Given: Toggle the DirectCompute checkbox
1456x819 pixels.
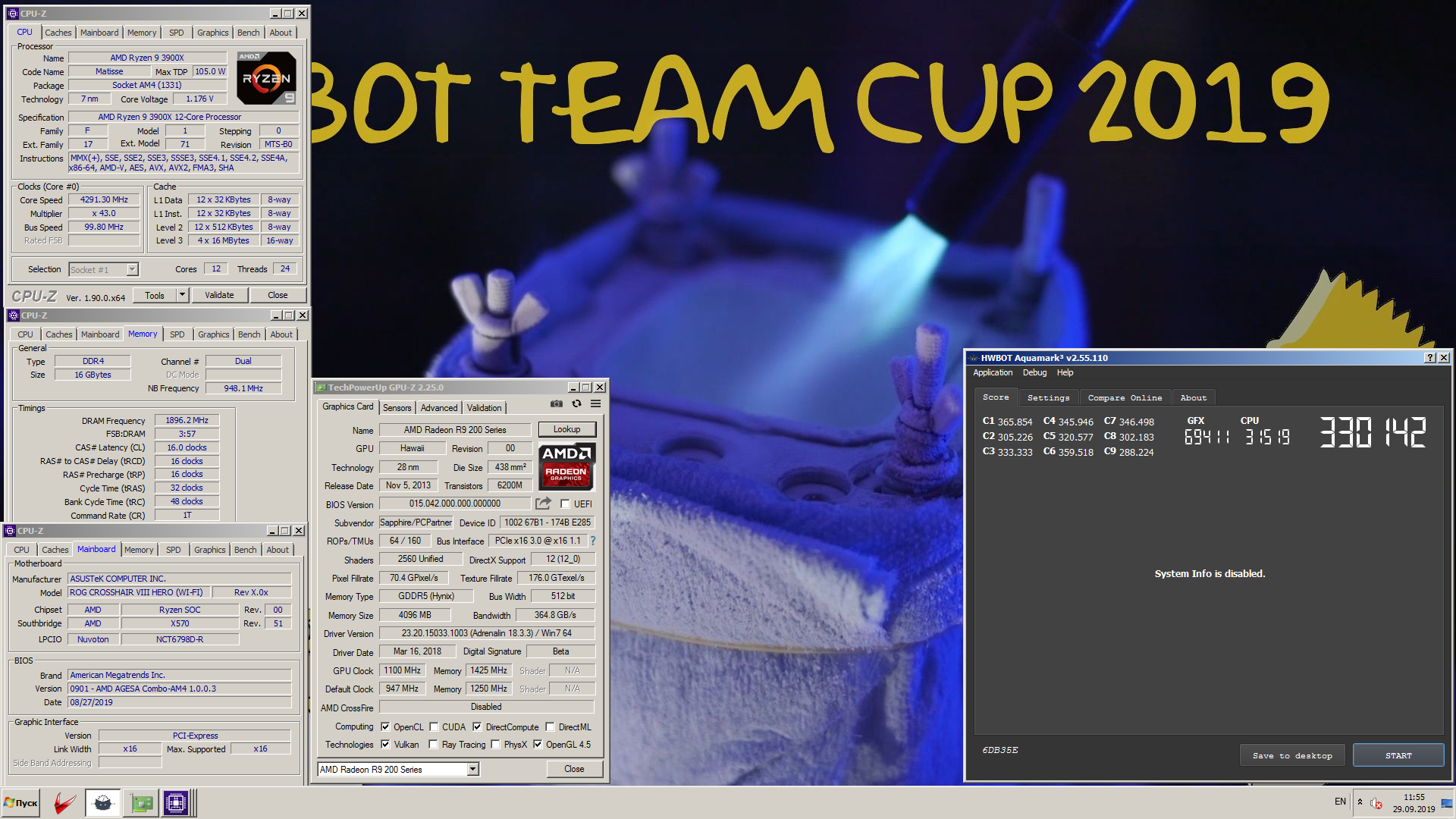Looking at the screenshot, I should (477, 726).
